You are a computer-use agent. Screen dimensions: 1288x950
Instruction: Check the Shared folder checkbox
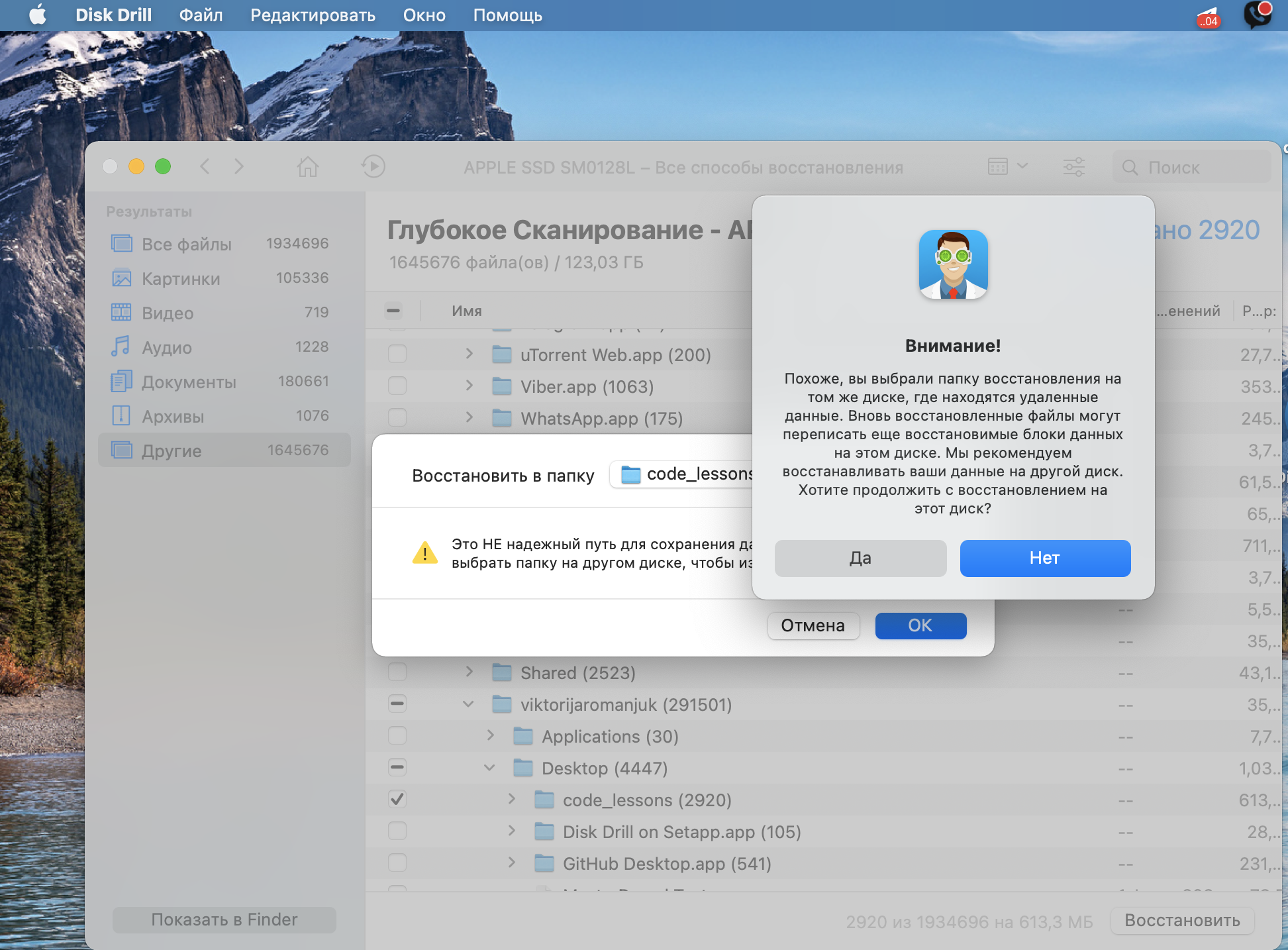[397, 672]
